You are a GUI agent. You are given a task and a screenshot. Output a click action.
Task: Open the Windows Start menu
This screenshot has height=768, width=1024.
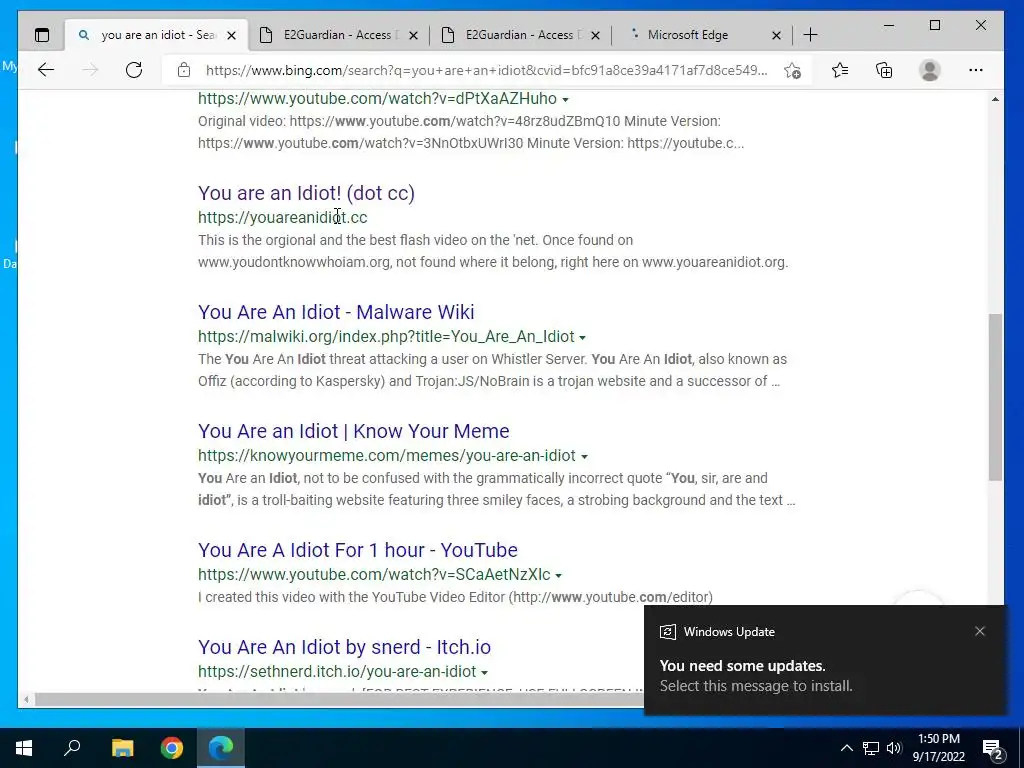[24, 748]
